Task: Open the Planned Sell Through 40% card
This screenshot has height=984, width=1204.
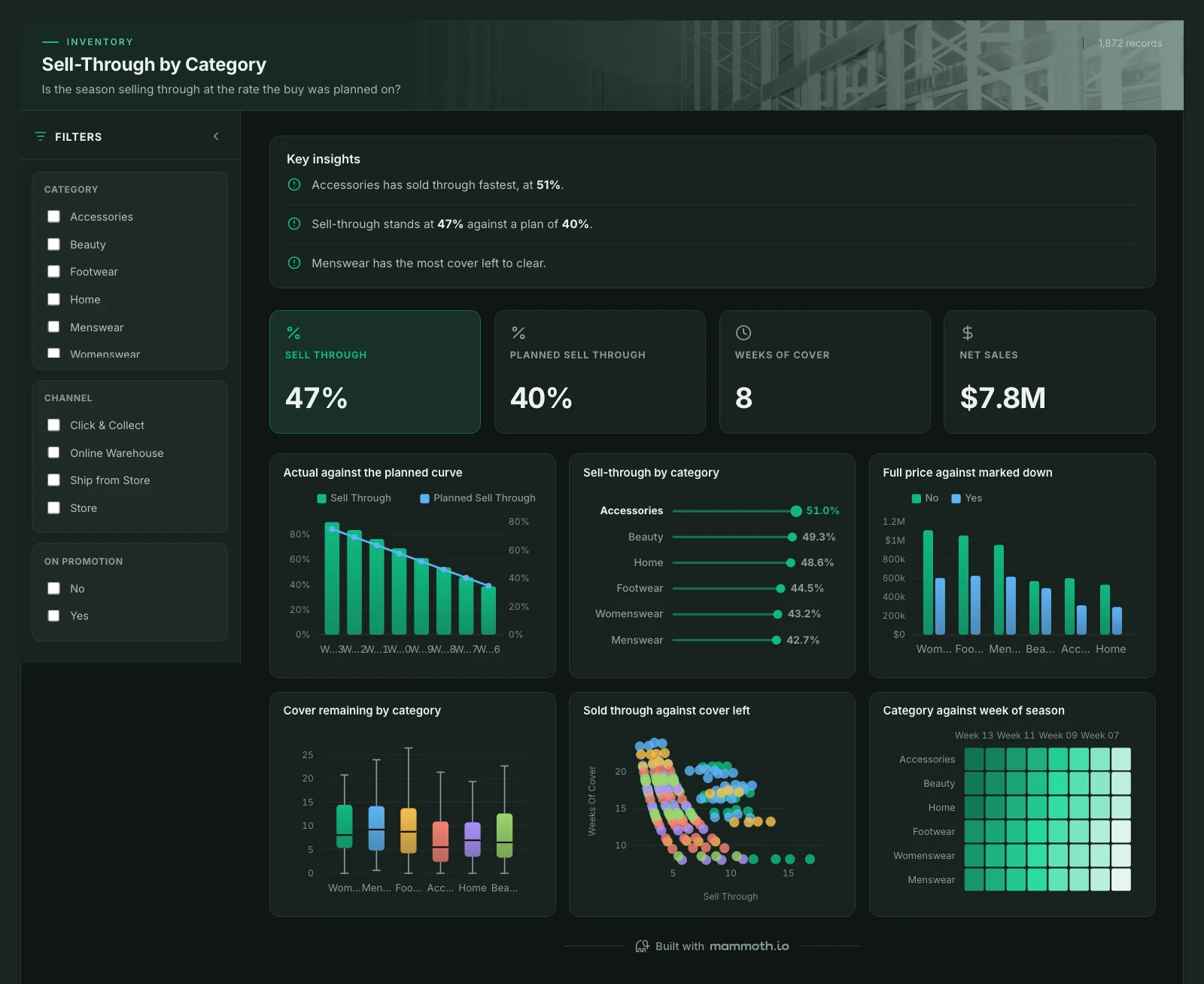Action: click(600, 372)
